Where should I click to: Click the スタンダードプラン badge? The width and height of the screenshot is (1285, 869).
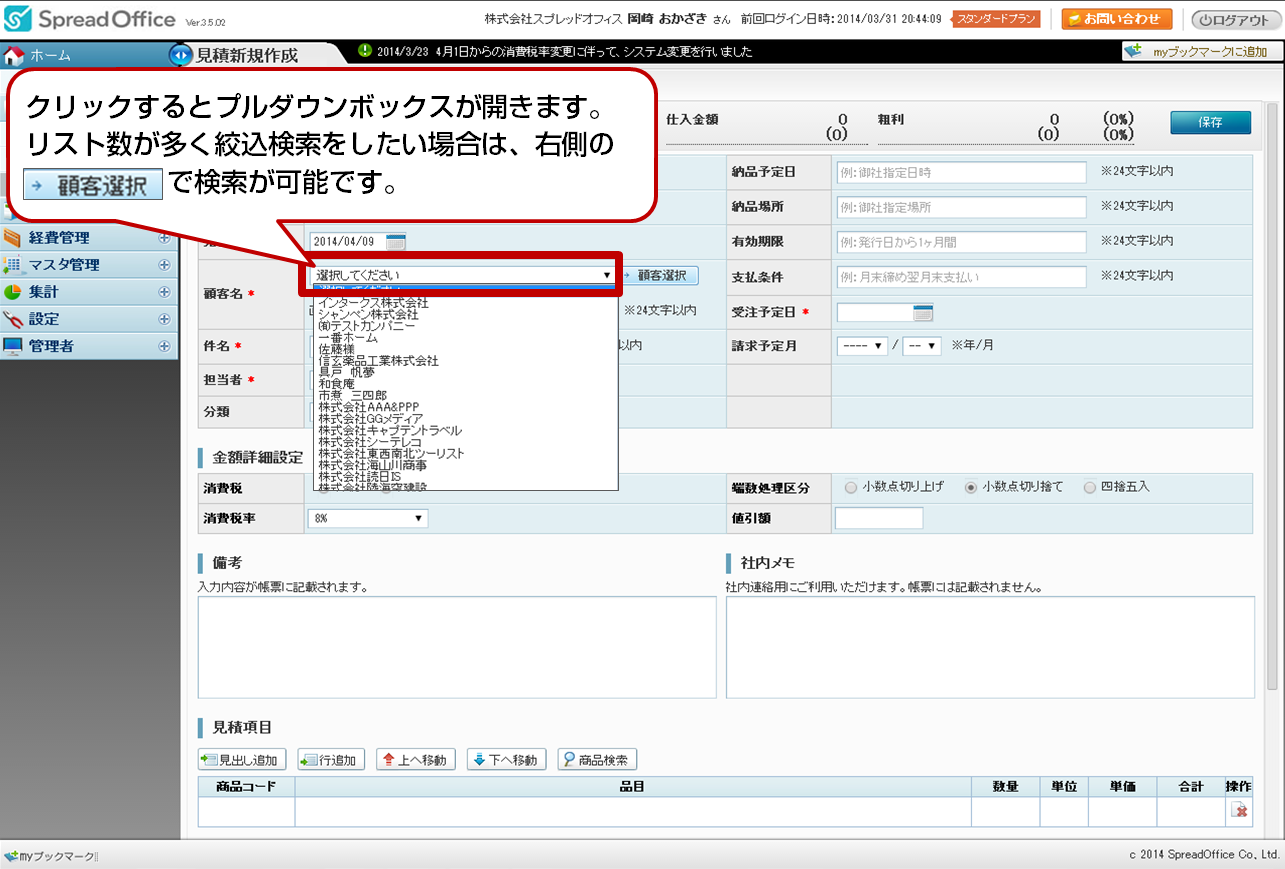(x=996, y=19)
